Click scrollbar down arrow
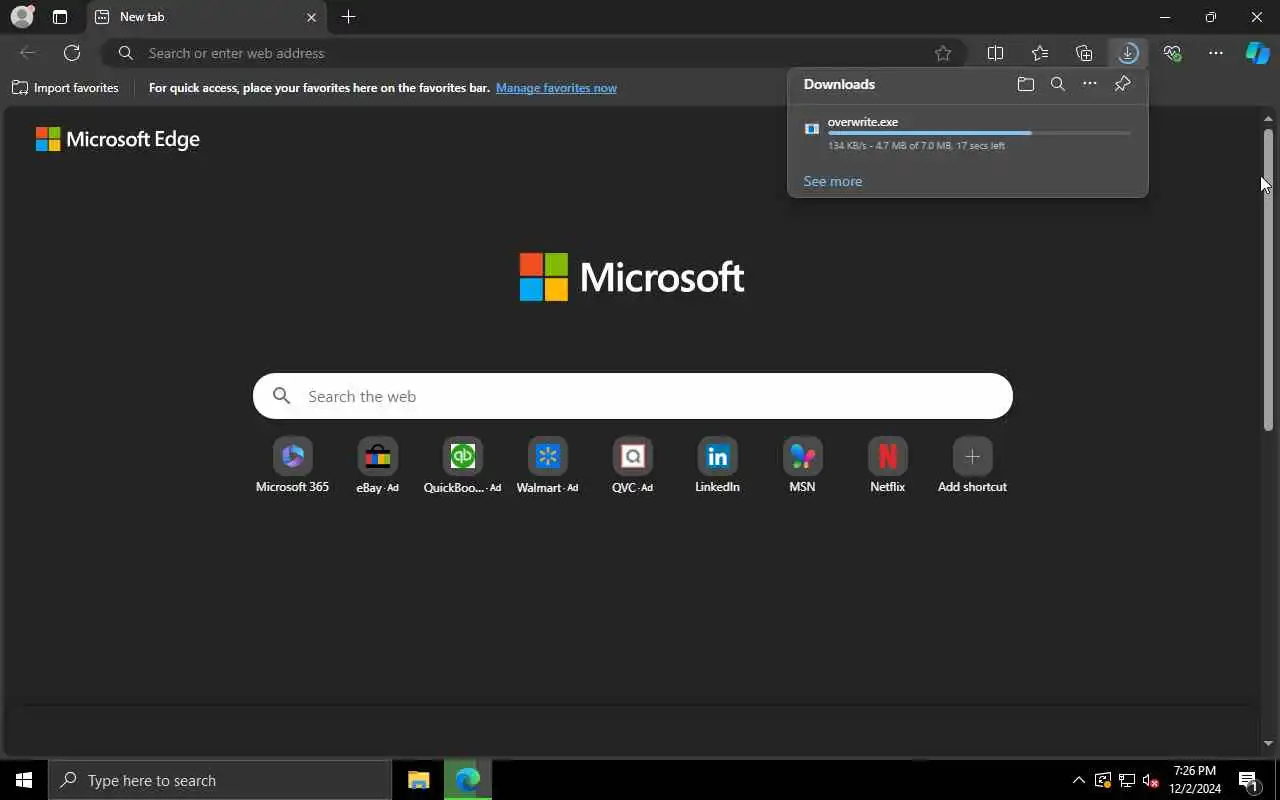Viewport: 1280px width, 800px height. [x=1268, y=743]
